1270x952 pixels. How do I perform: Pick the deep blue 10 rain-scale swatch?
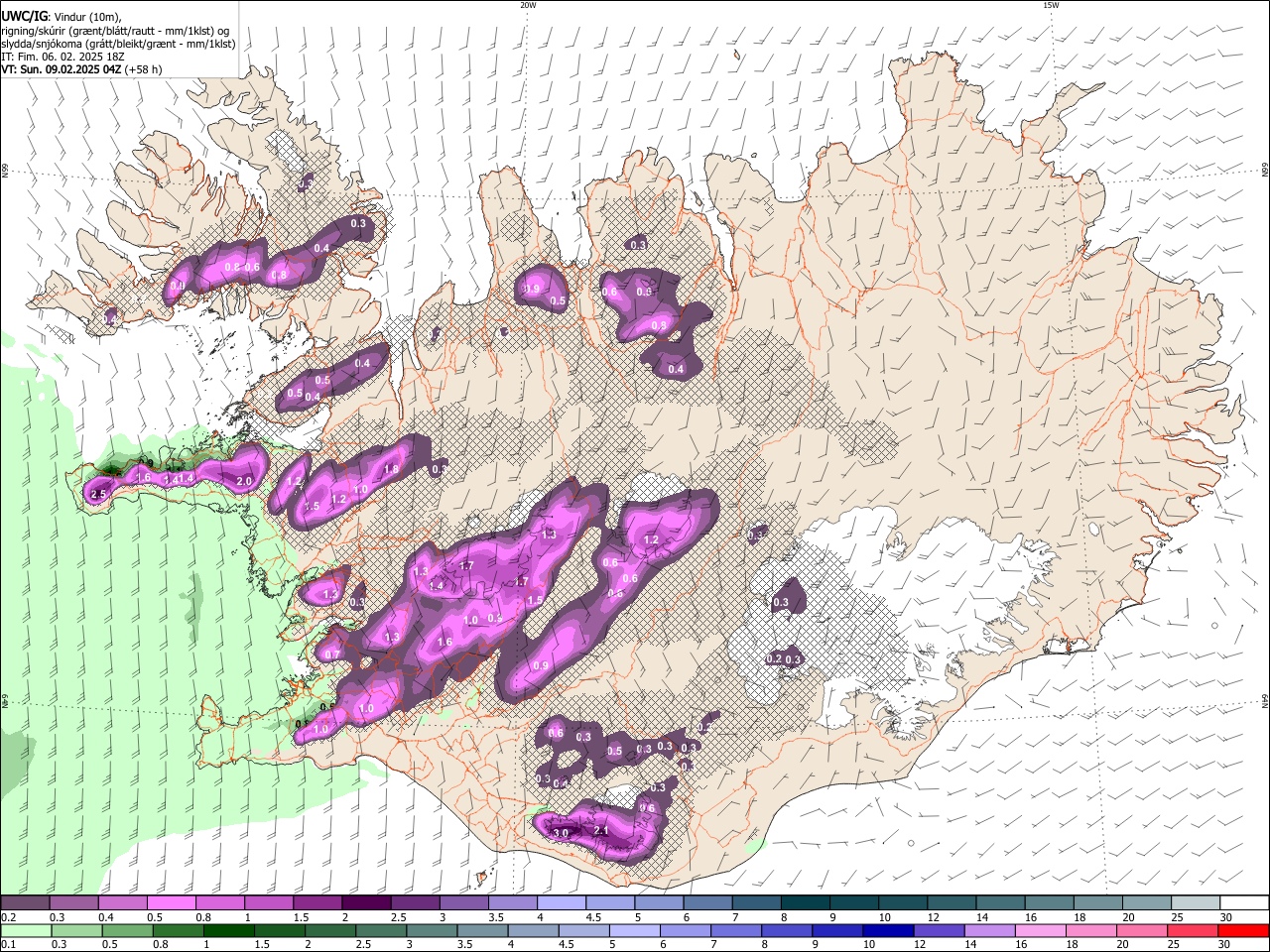(x=888, y=930)
